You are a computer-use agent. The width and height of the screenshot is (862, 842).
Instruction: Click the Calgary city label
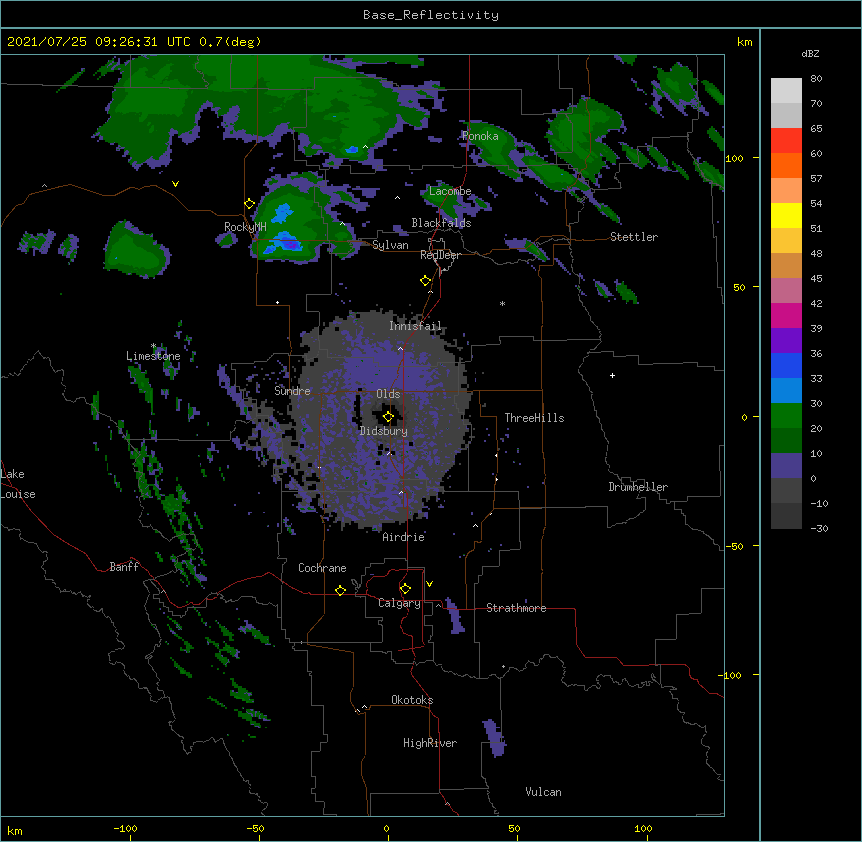(x=399, y=603)
